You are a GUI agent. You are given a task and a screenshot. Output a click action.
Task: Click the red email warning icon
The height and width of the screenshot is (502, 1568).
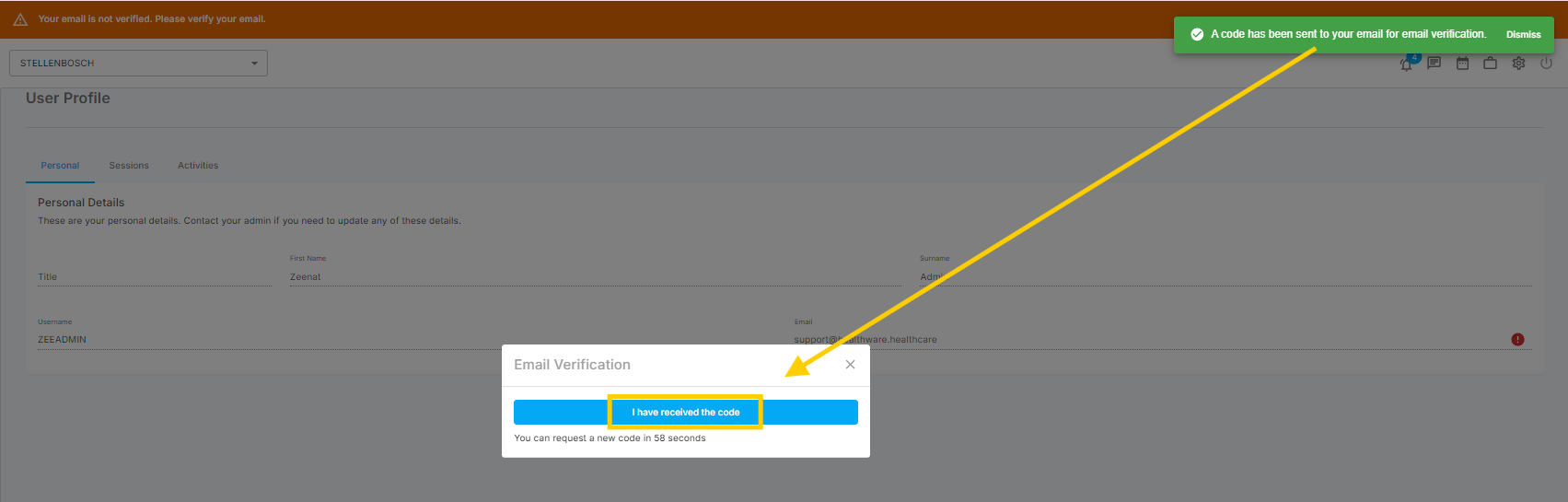1517,340
